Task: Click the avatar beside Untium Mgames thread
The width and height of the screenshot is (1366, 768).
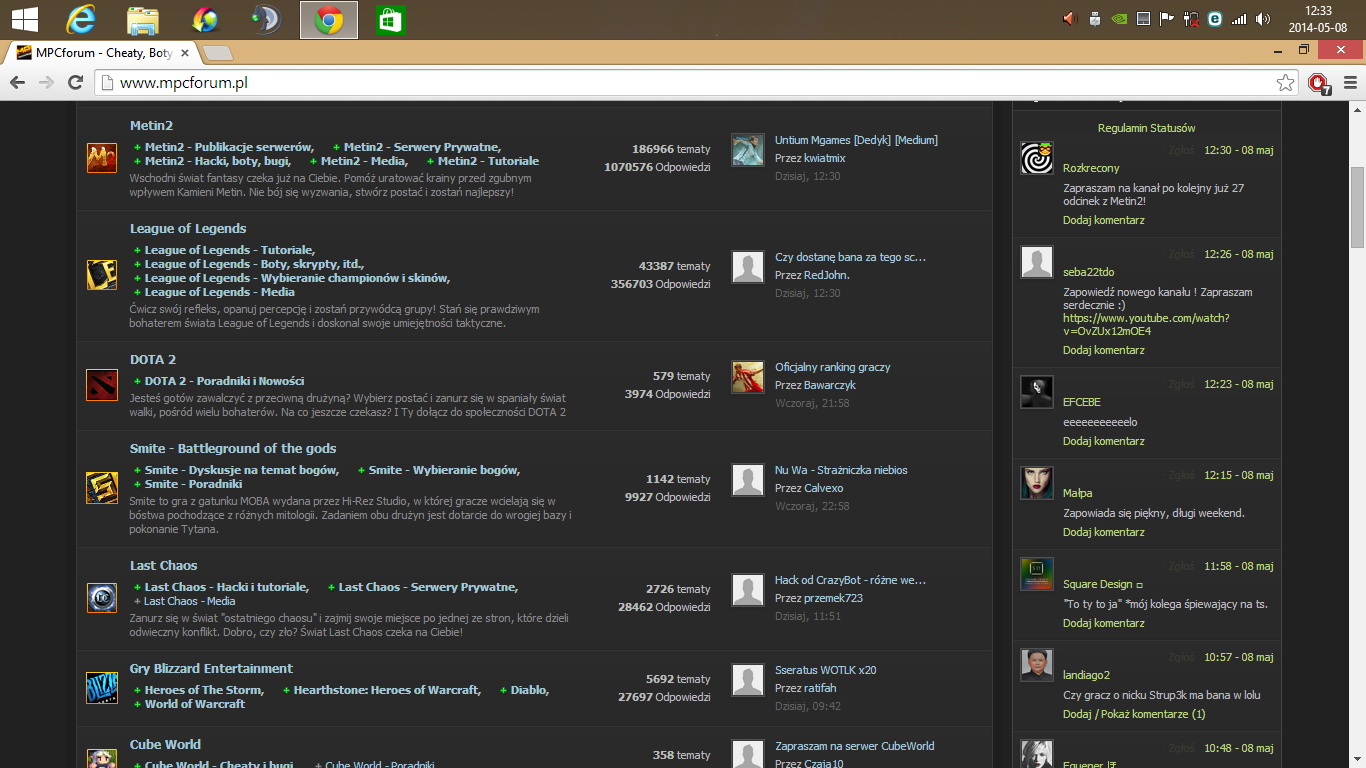Action: coord(748,150)
